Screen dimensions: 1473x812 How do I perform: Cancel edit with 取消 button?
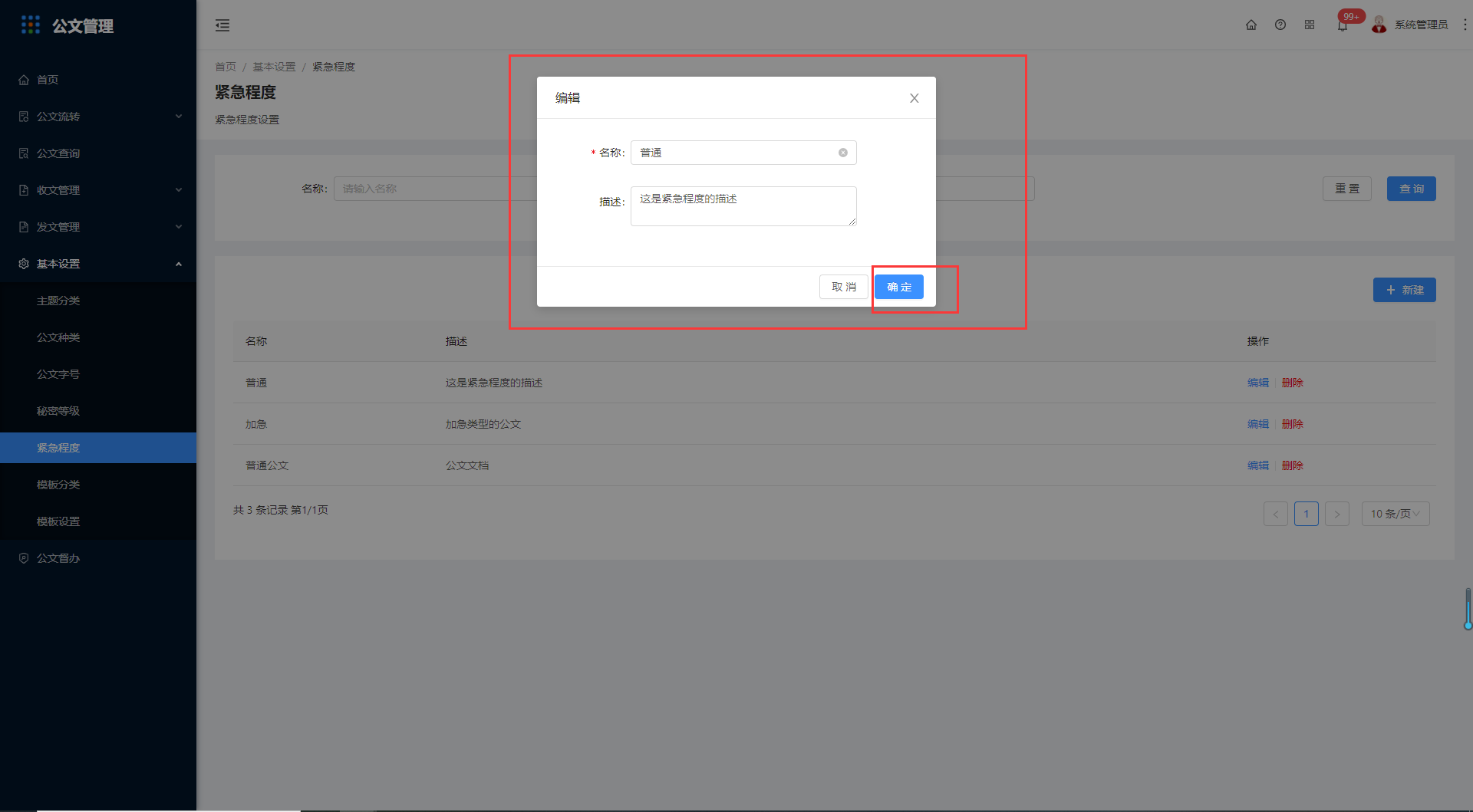[844, 287]
